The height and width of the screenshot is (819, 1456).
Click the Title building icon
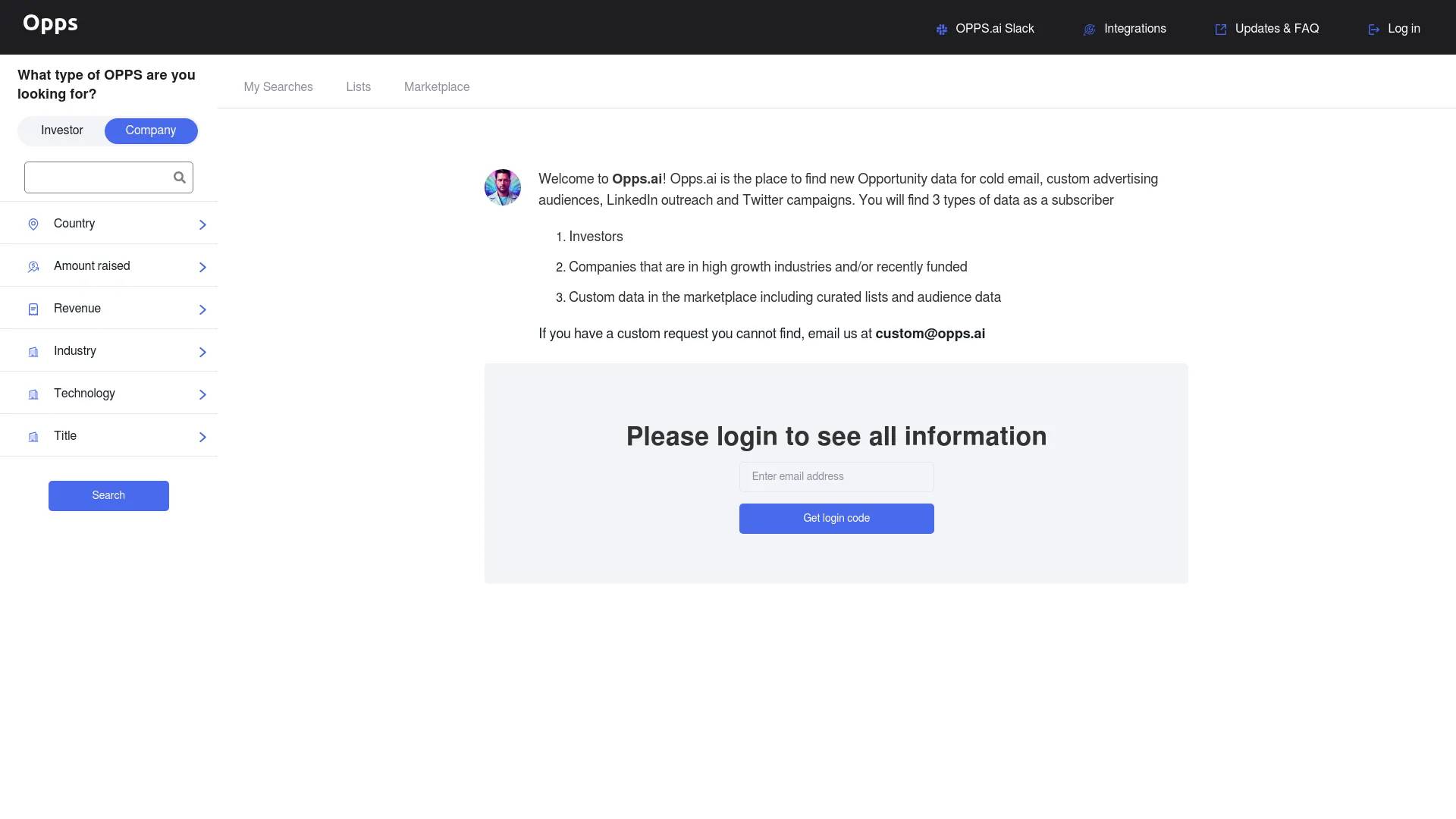coord(33,437)
